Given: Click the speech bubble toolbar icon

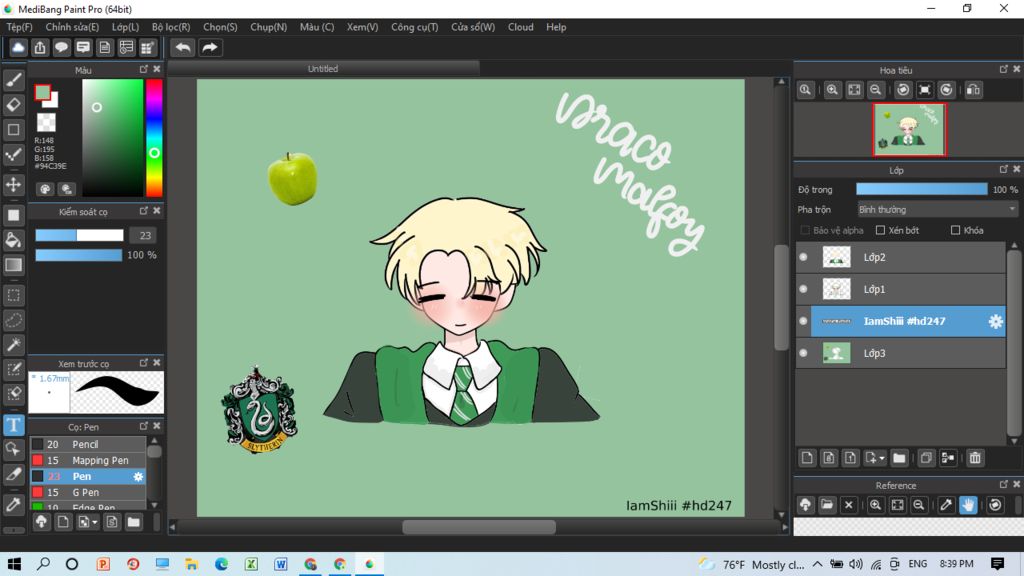Looking at the screenshot, I should [x=61, y=48].
